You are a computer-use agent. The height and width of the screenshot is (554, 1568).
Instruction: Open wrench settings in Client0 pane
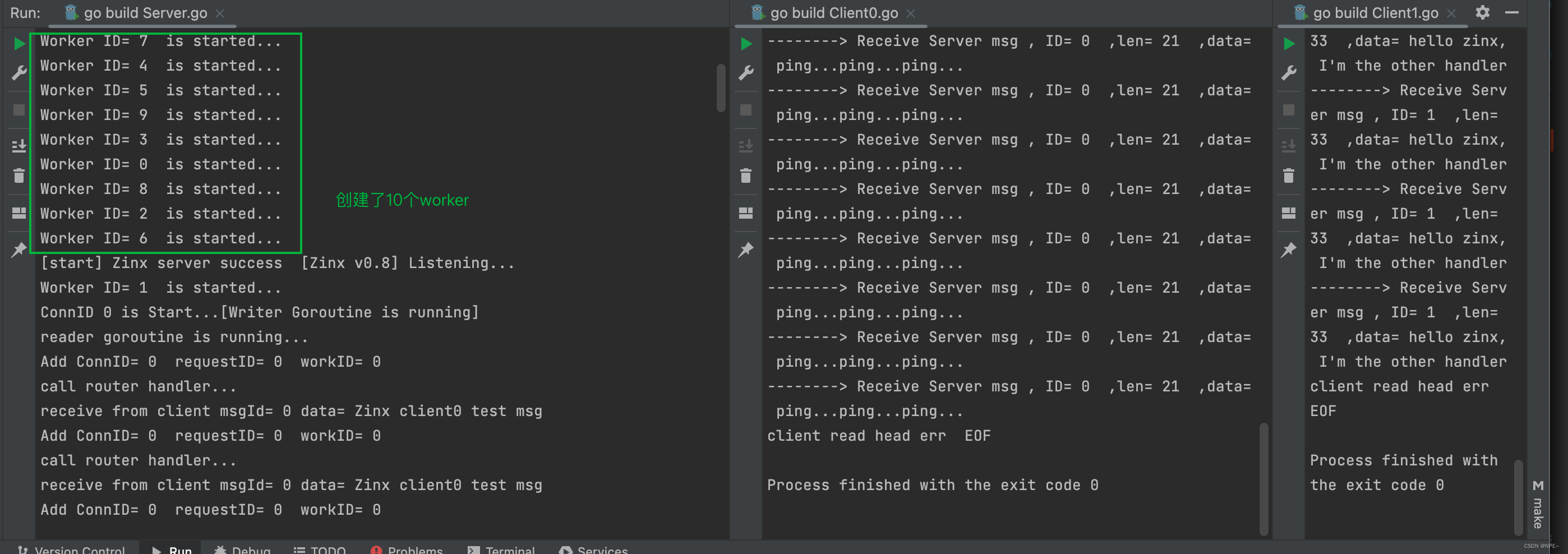point(746,73)
